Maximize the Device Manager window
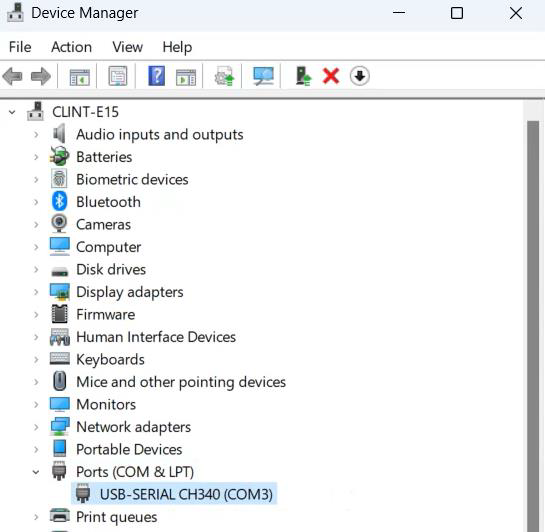 tap(457, 13)
